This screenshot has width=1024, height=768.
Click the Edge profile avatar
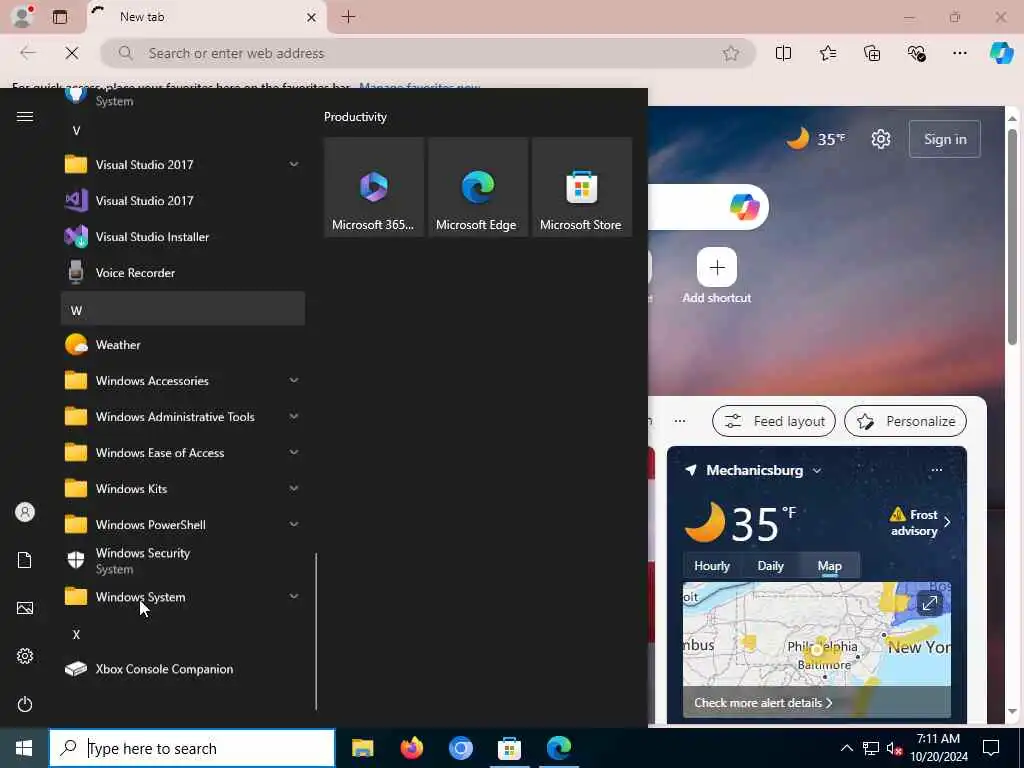[22, 16]
